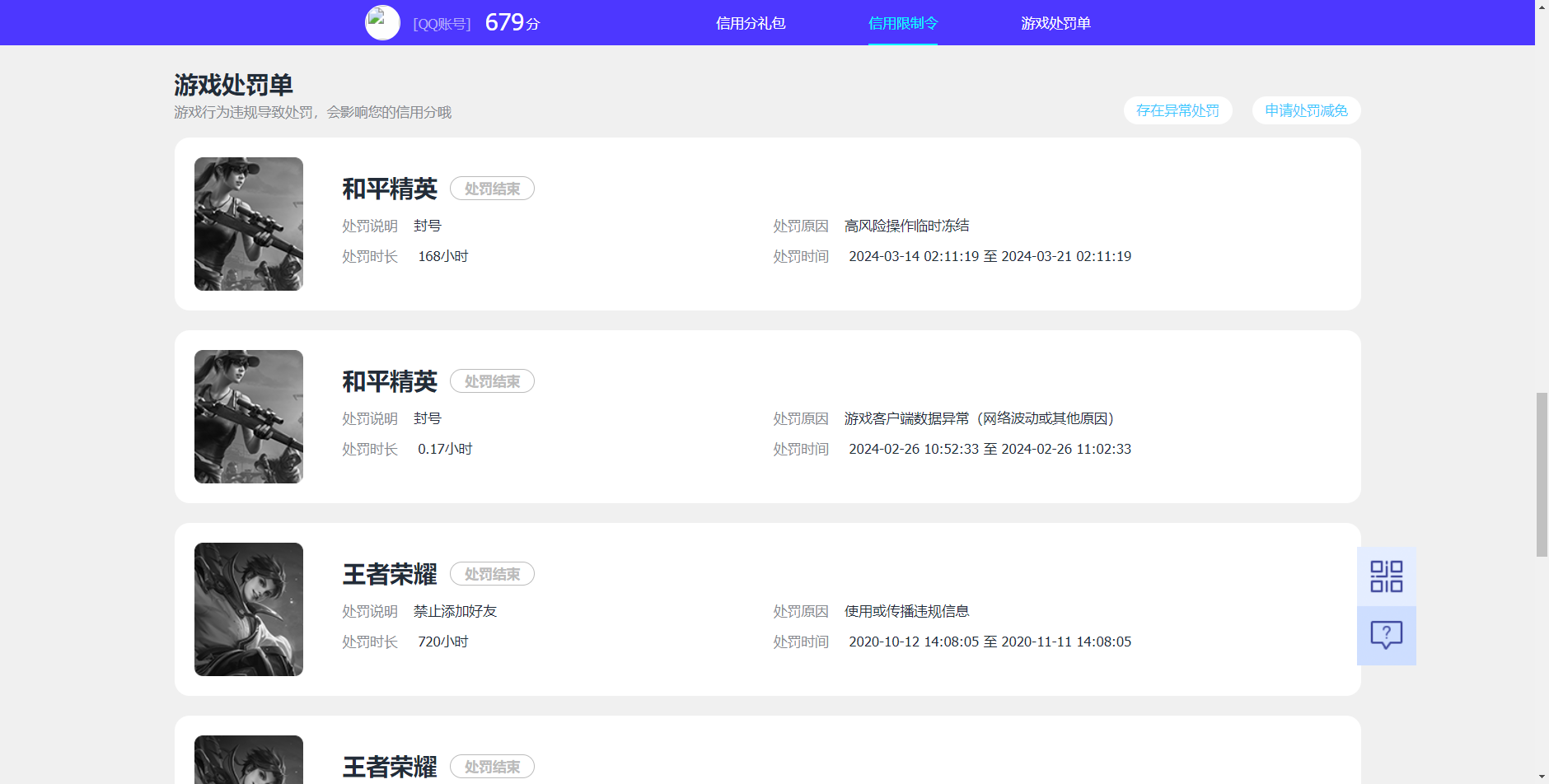Click the subtitle 游戏行为违规导致处罚，会影响您的信用分哦

(x=312, y=112)
